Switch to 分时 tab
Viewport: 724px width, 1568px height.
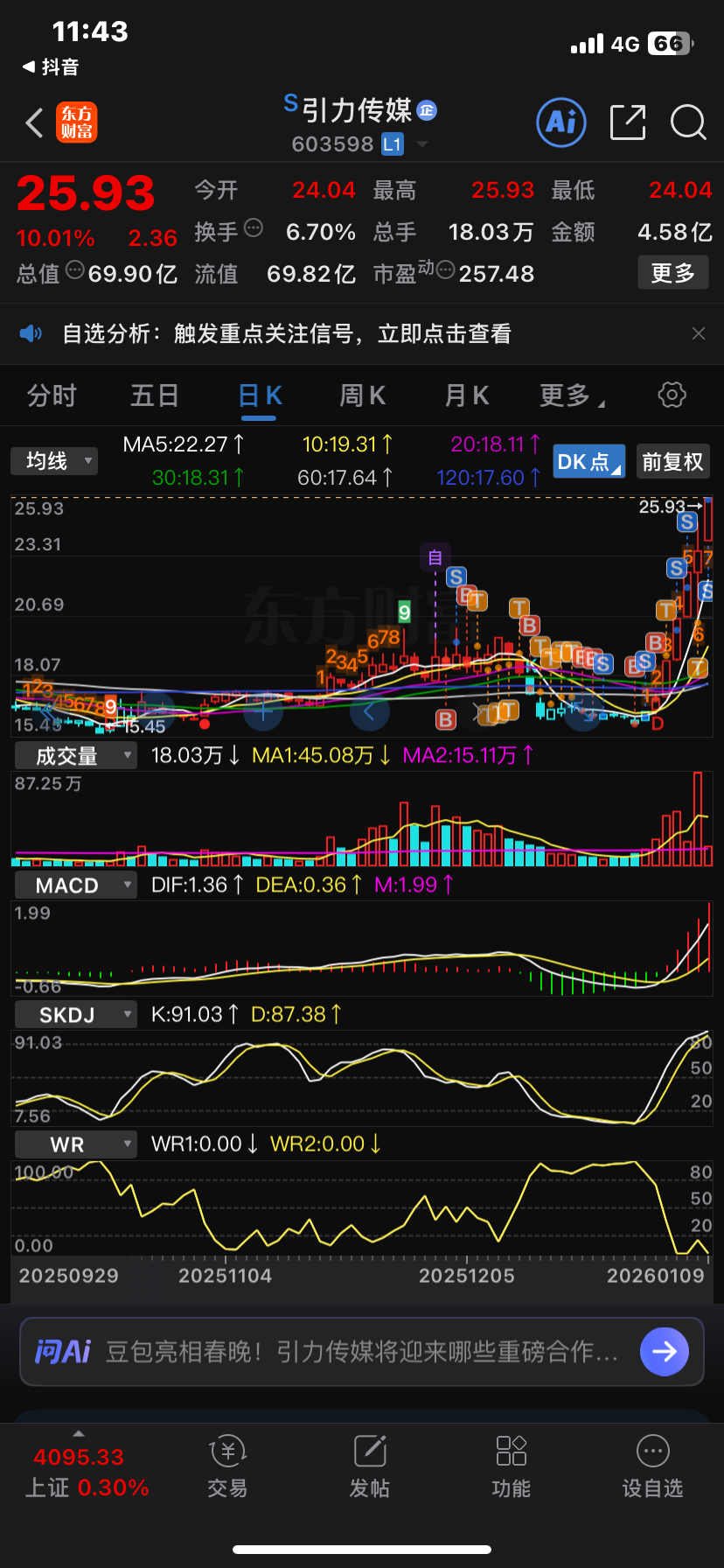[52, 396]
